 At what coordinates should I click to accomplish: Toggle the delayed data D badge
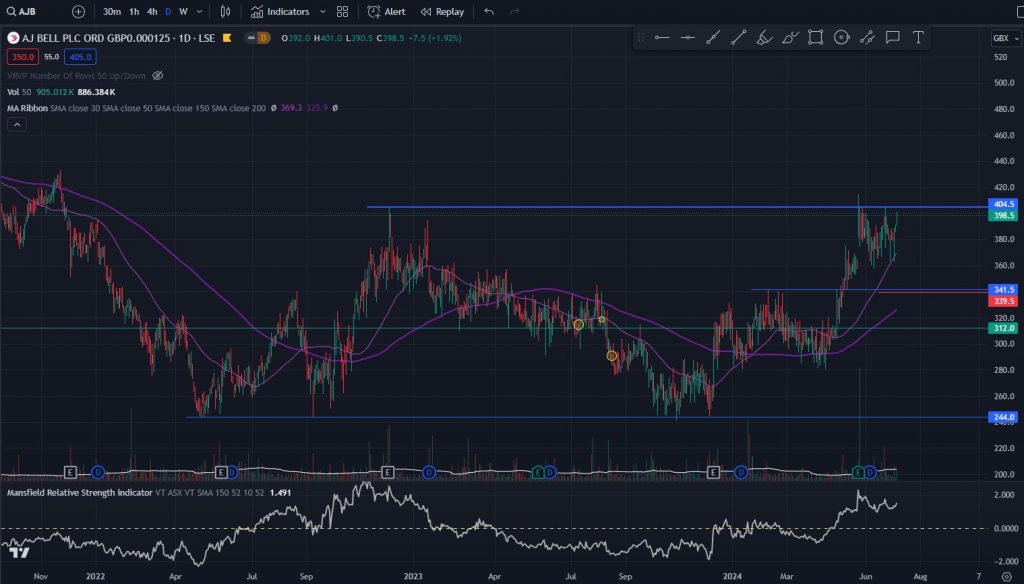pyautogui.click(x=263, y=38)
